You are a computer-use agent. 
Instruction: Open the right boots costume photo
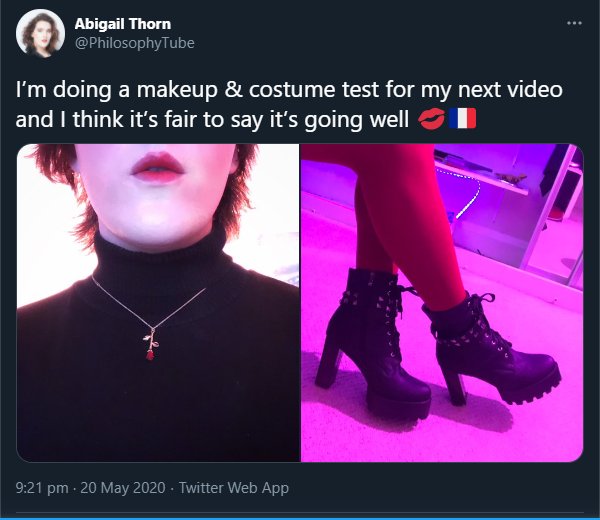[x=442, y=303]
